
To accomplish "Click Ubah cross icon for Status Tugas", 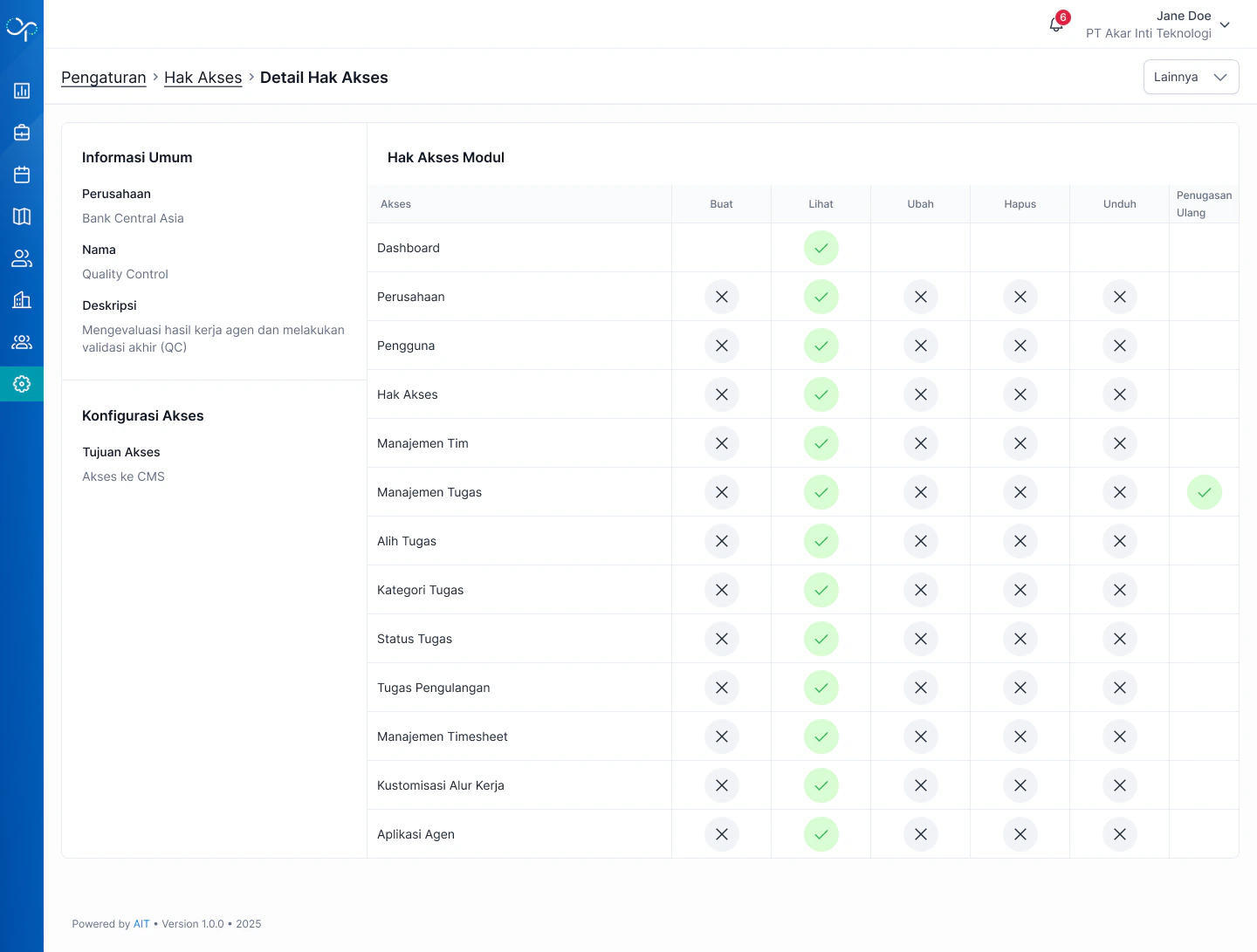I will 921,639.
